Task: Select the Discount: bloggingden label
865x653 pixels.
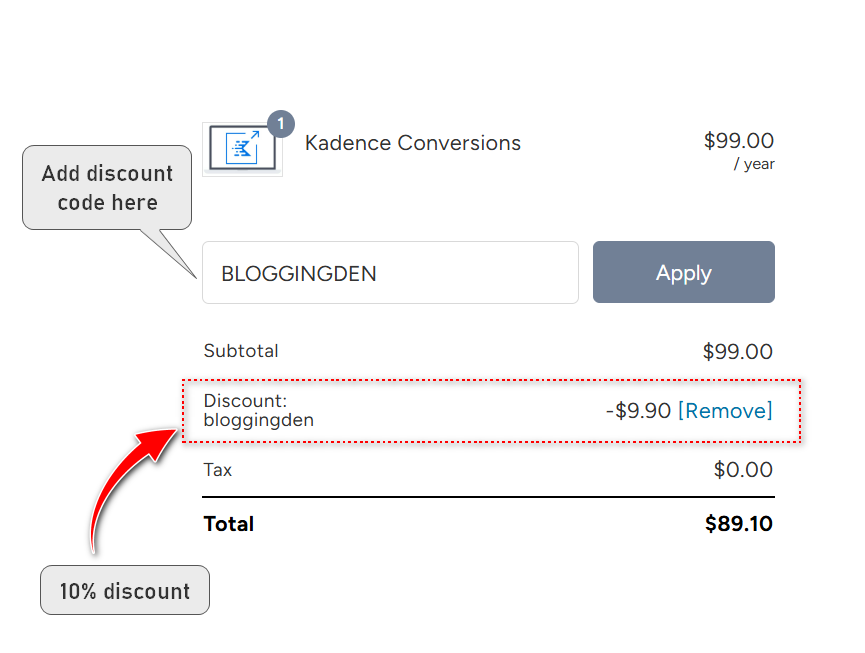Action: click(x=258, y=410)
